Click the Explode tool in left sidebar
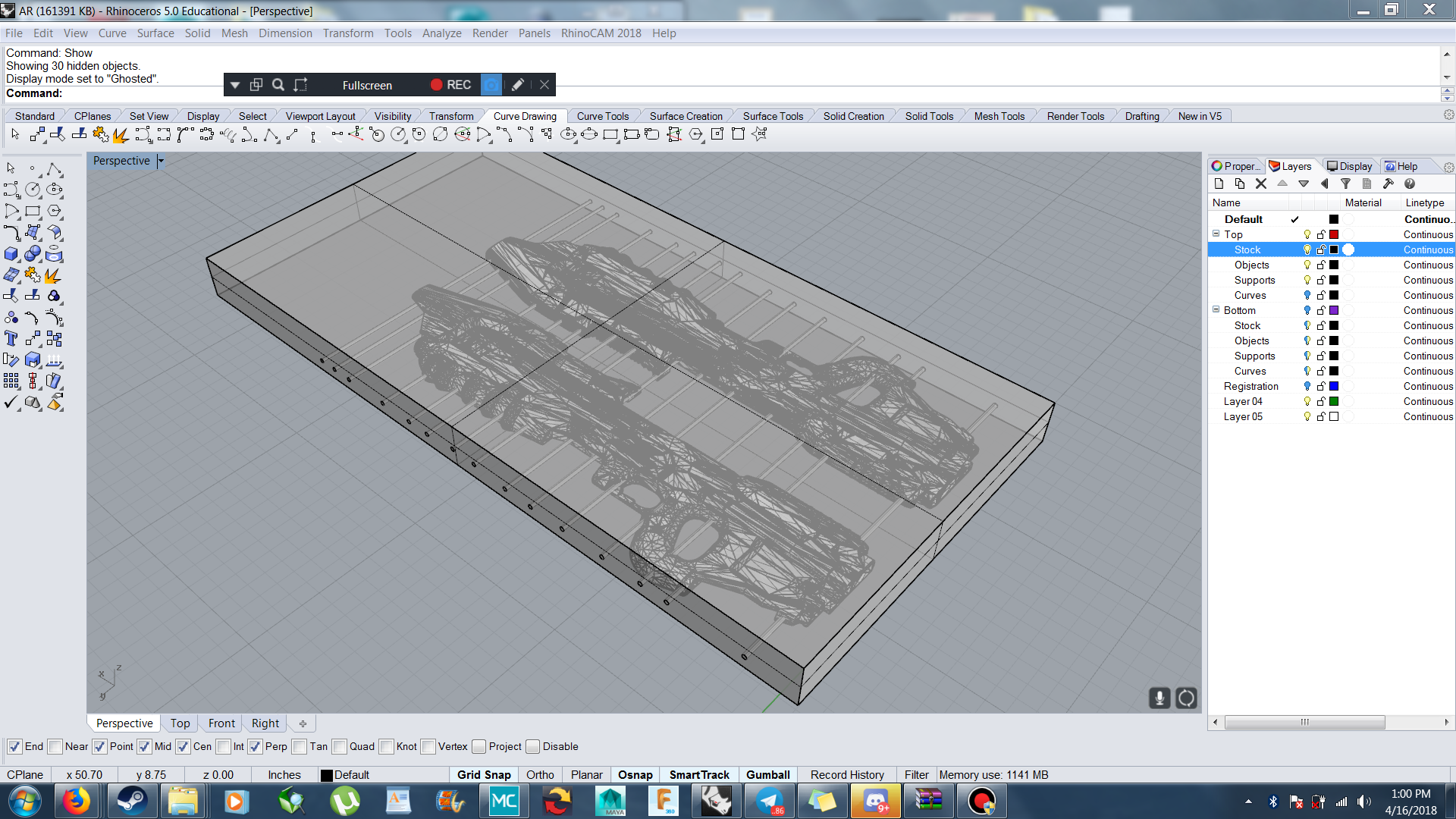The image size is (1456, 819). pyautogui.click(x=52, y=275)
